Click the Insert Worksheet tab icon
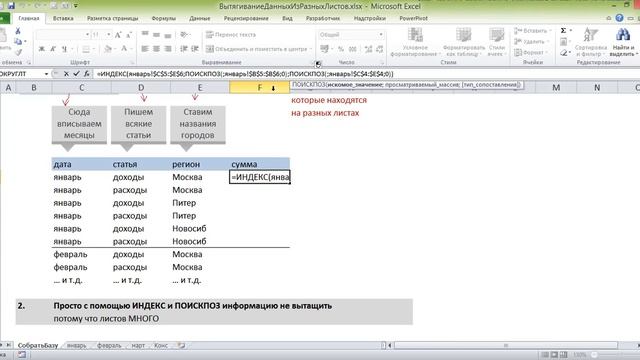The image size is (640, 360). click(181, 346)
